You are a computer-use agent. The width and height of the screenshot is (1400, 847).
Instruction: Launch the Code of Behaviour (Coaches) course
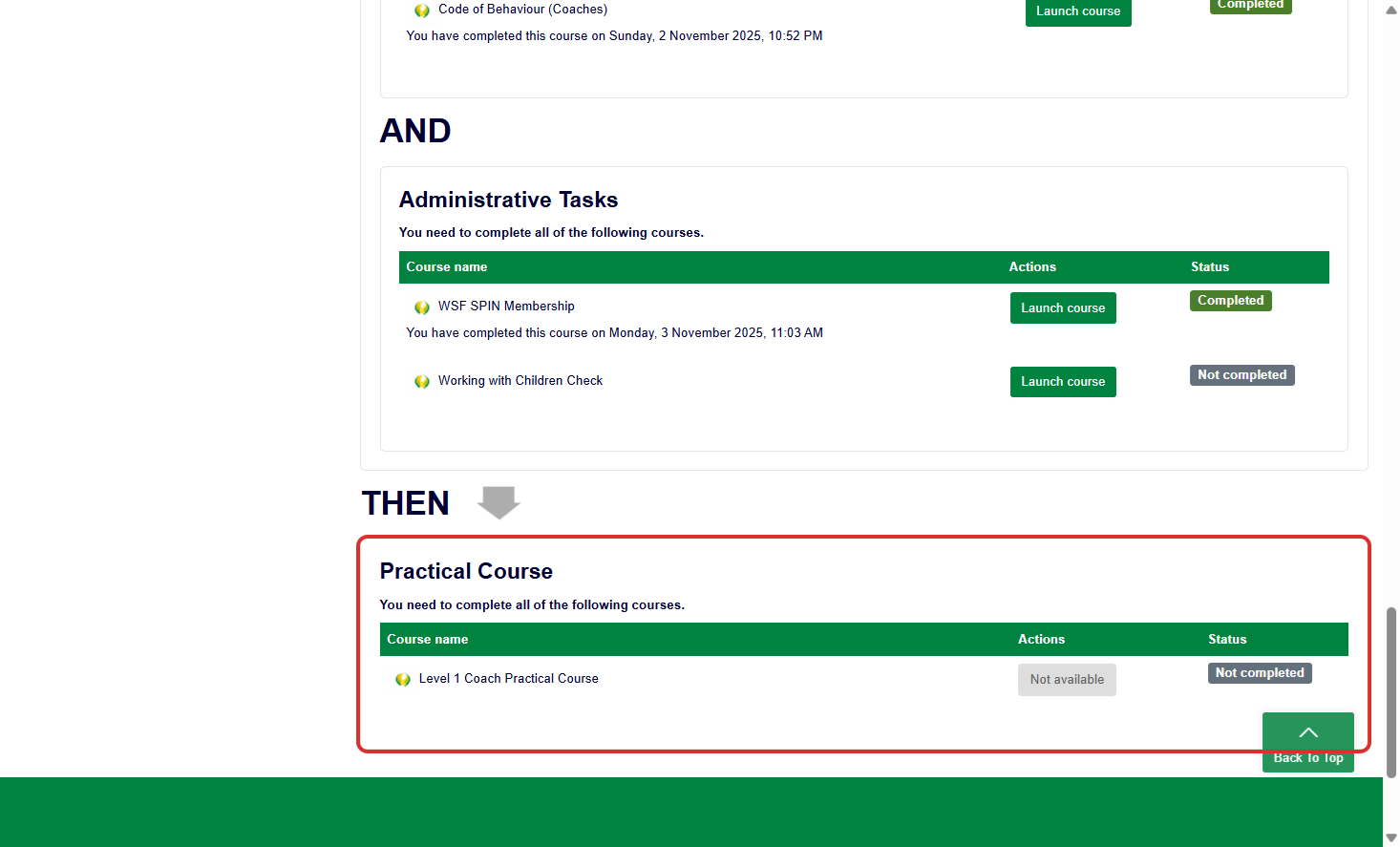coord(1078,11)
